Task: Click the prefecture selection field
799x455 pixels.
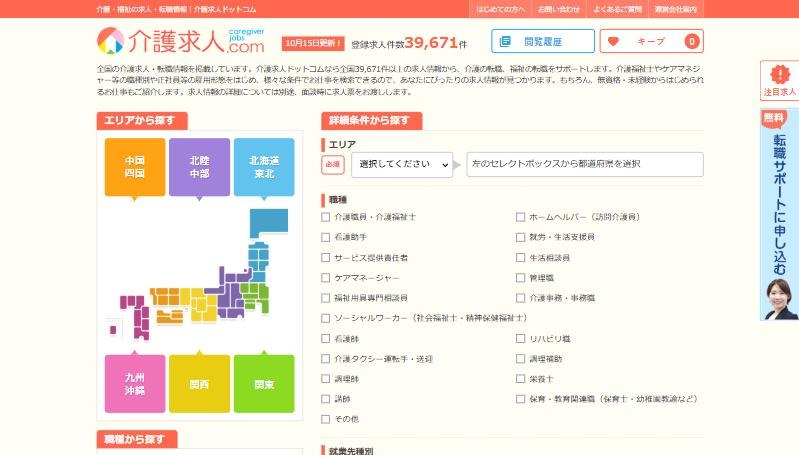Action: coord(585,165)
